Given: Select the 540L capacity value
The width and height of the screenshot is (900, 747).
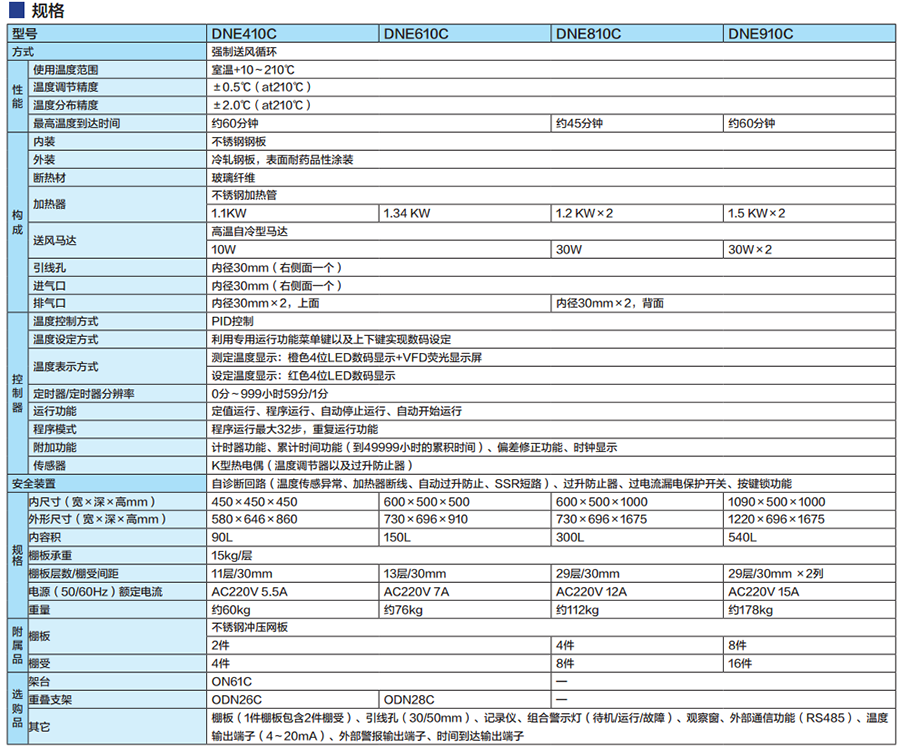Looking at the screenshot, I should (742, 537).
